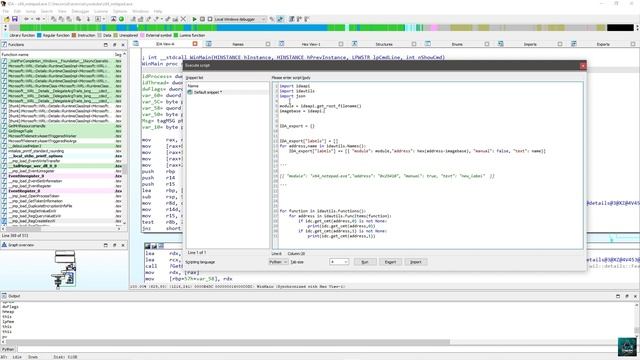Click the Graph overview thumbnail
Image resolution: width=640 pixels, height=360 pixels.
pos(65,270)
